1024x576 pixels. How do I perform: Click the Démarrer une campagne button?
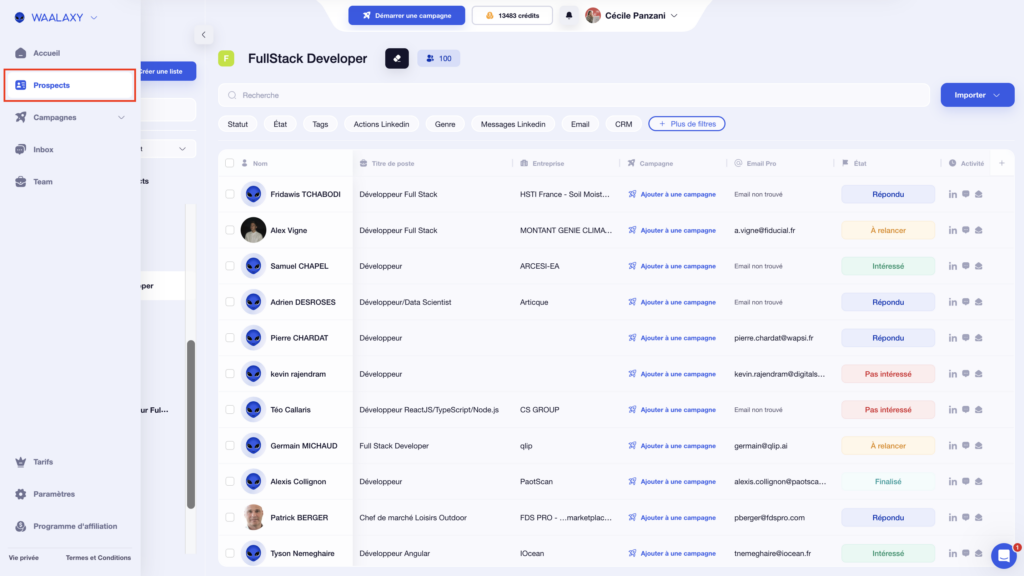tap(406, 15)
